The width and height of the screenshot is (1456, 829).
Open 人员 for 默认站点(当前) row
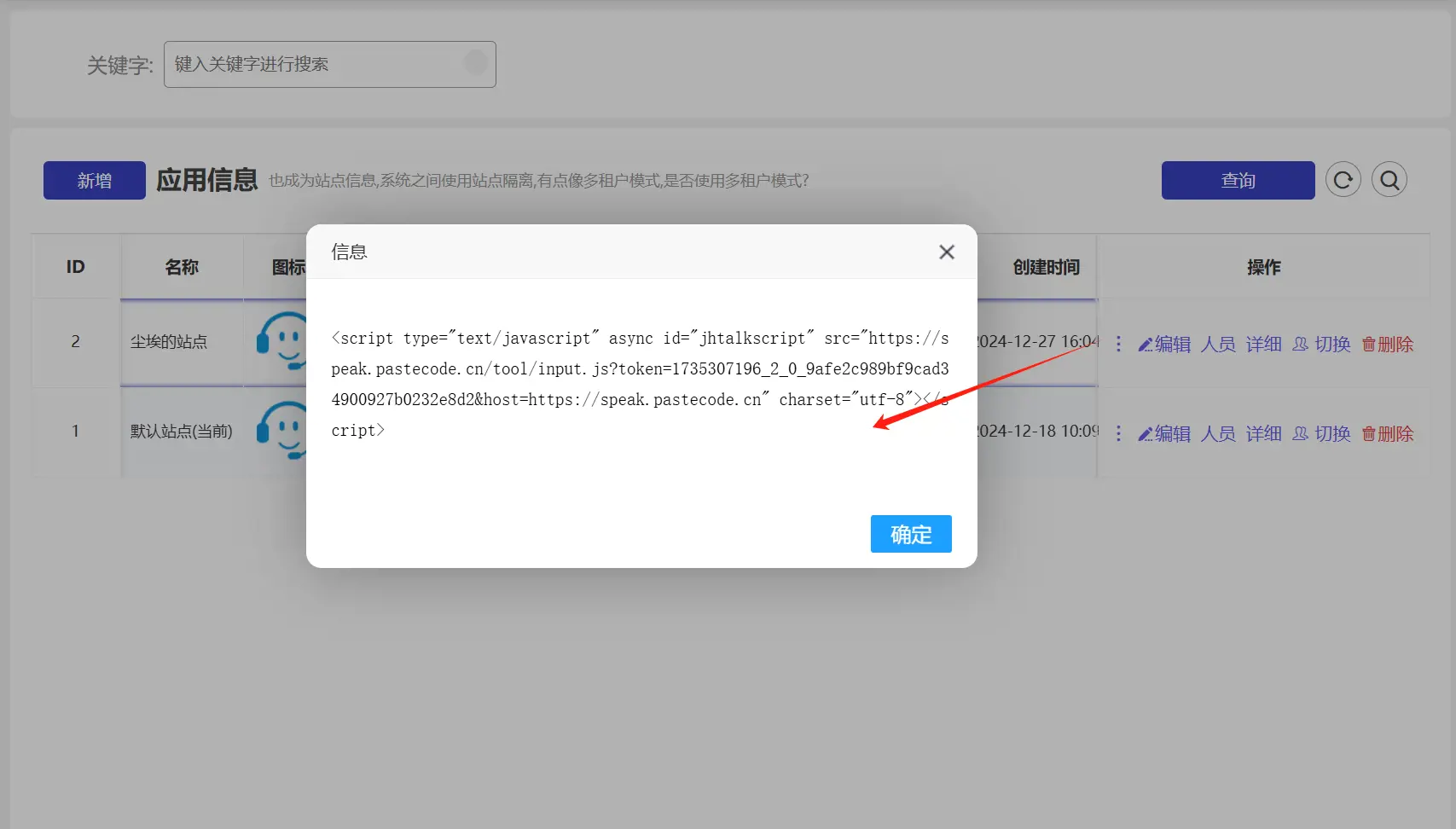1218,433
